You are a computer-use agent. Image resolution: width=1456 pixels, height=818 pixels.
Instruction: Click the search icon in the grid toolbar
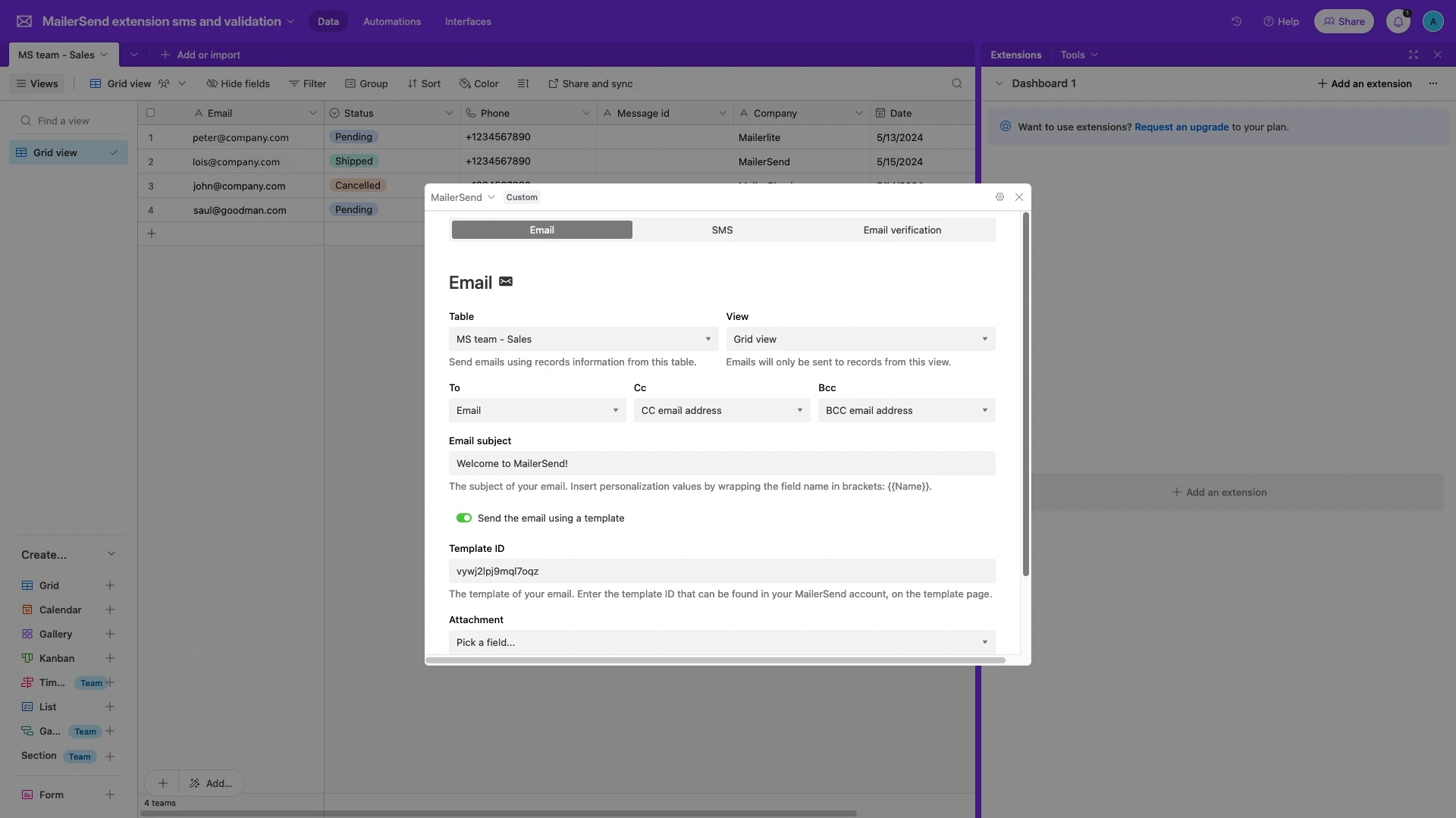tap(956, 83)
